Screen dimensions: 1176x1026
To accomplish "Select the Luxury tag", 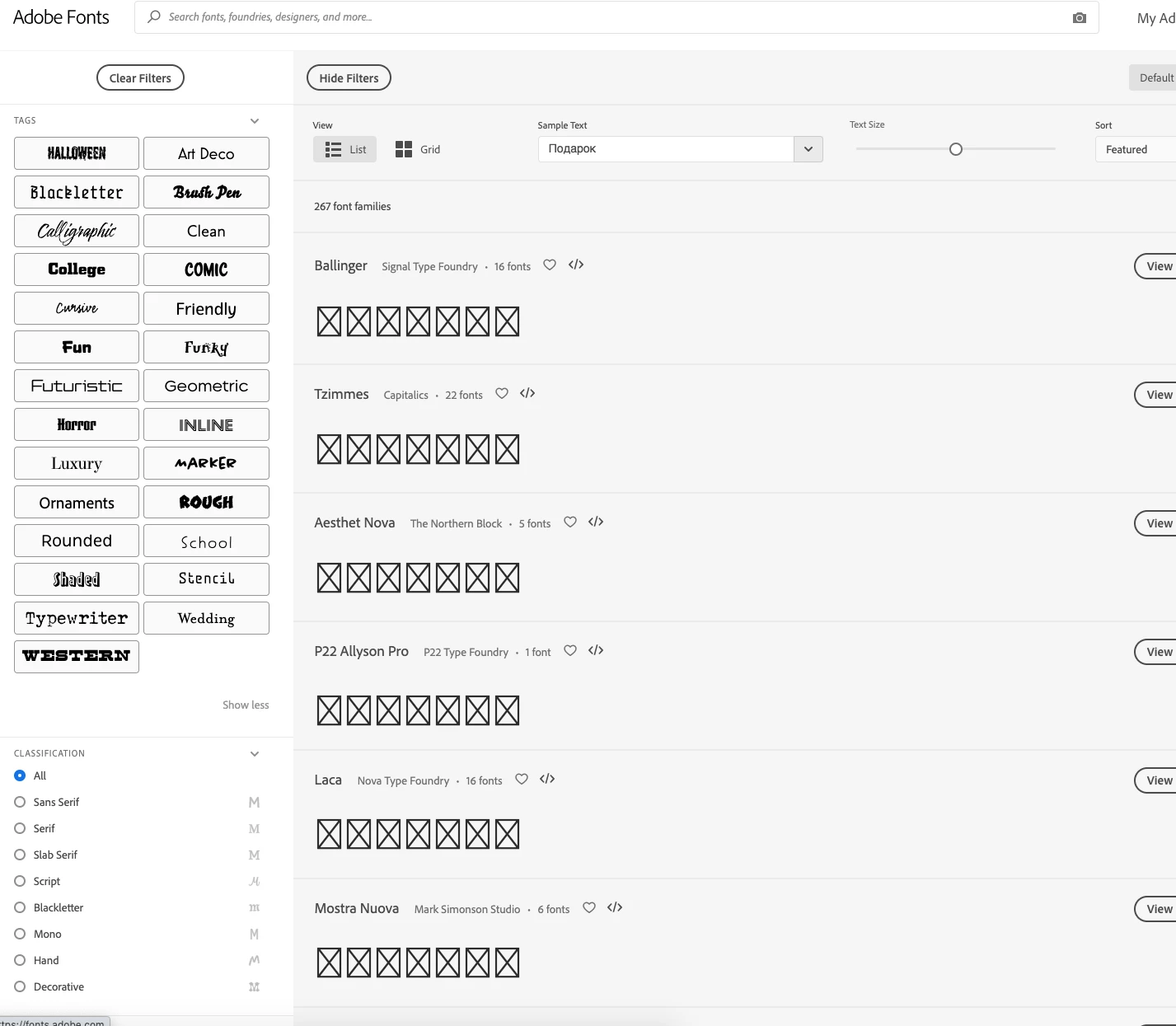I will (x=77, y=463).
